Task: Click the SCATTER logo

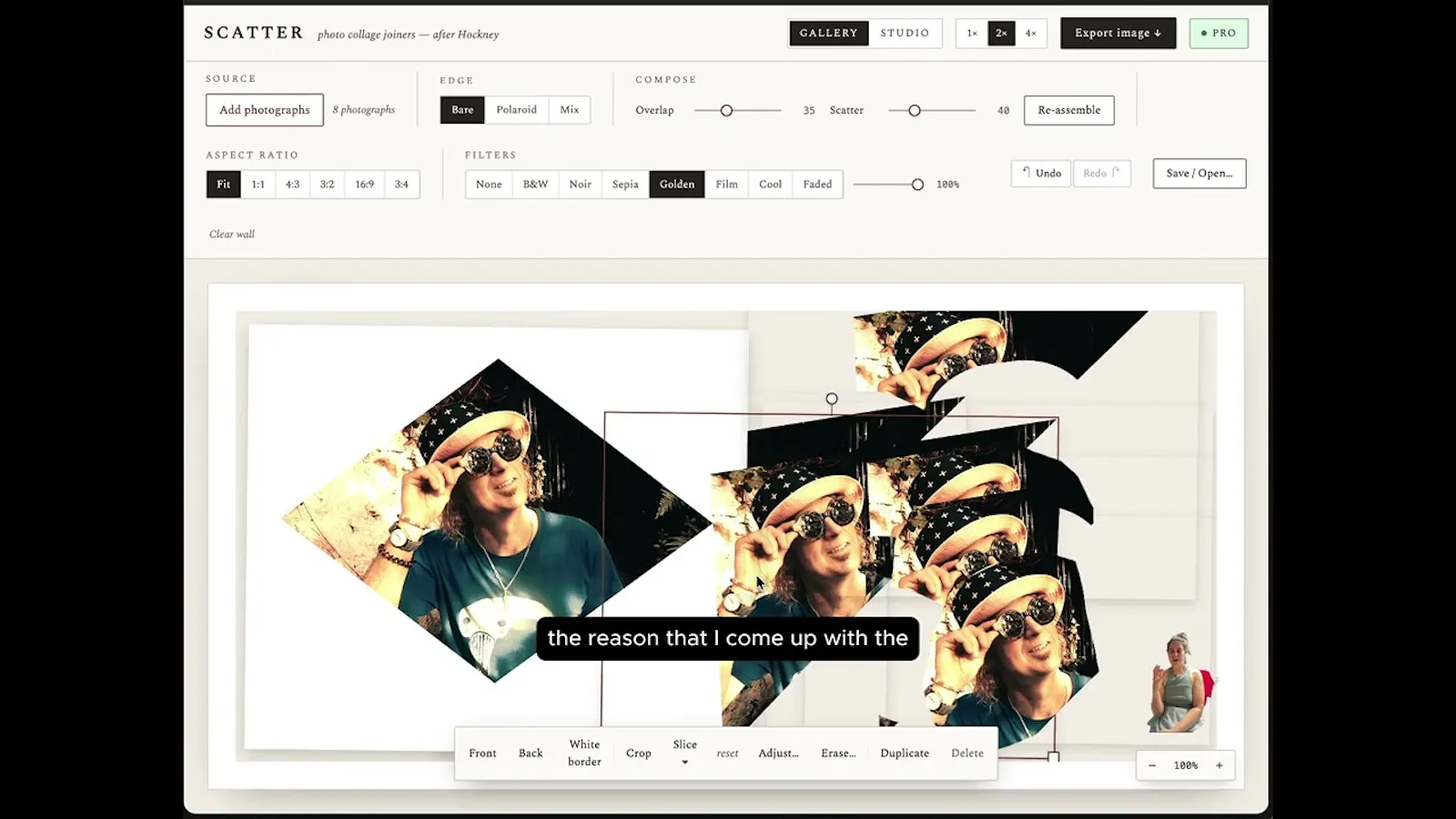Action: coord(253,33)
